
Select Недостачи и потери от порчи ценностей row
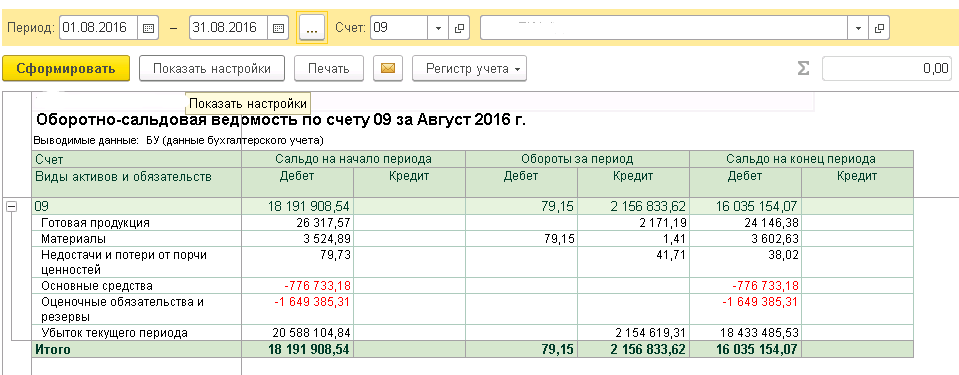(472, 261)
